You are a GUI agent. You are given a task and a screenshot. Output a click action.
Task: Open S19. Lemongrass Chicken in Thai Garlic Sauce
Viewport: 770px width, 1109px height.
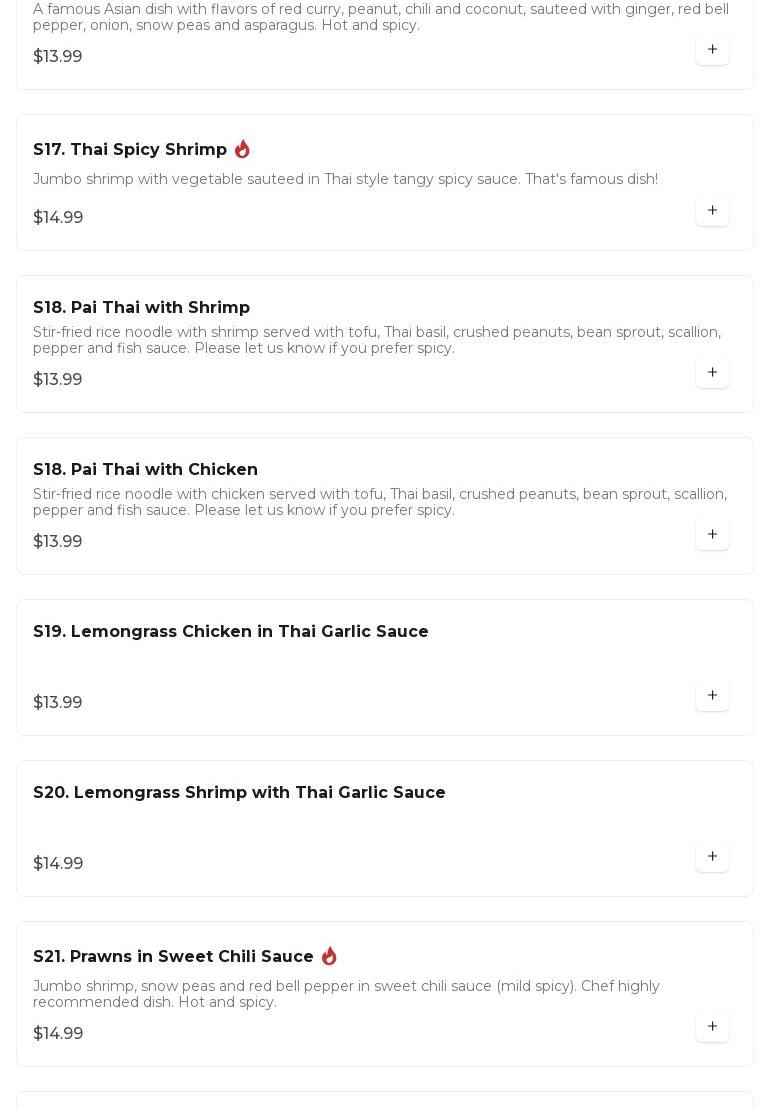click(x=231, y=631)
